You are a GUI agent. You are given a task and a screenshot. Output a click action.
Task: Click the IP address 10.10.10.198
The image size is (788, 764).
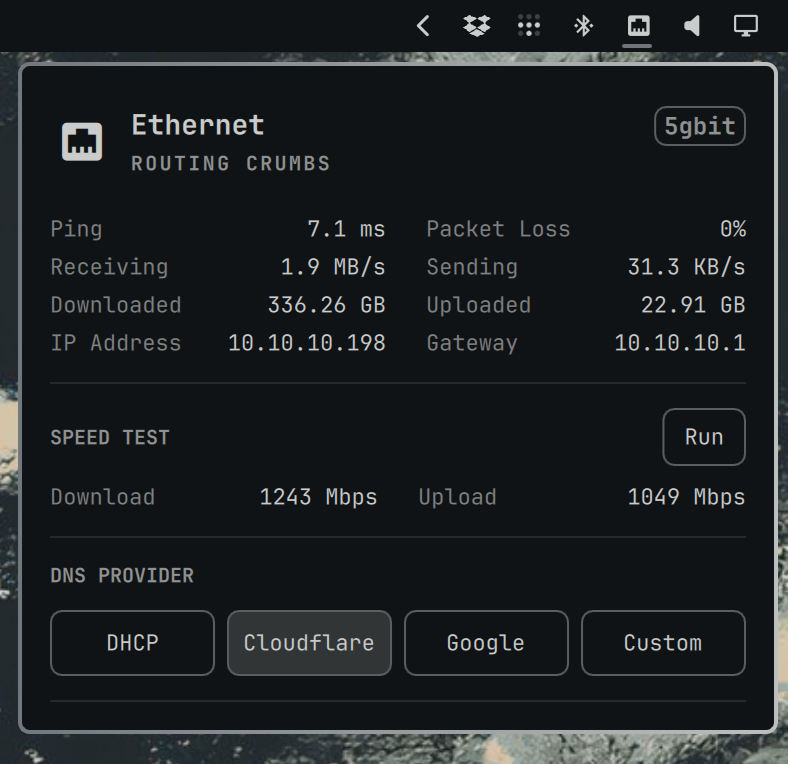(307, 343)
